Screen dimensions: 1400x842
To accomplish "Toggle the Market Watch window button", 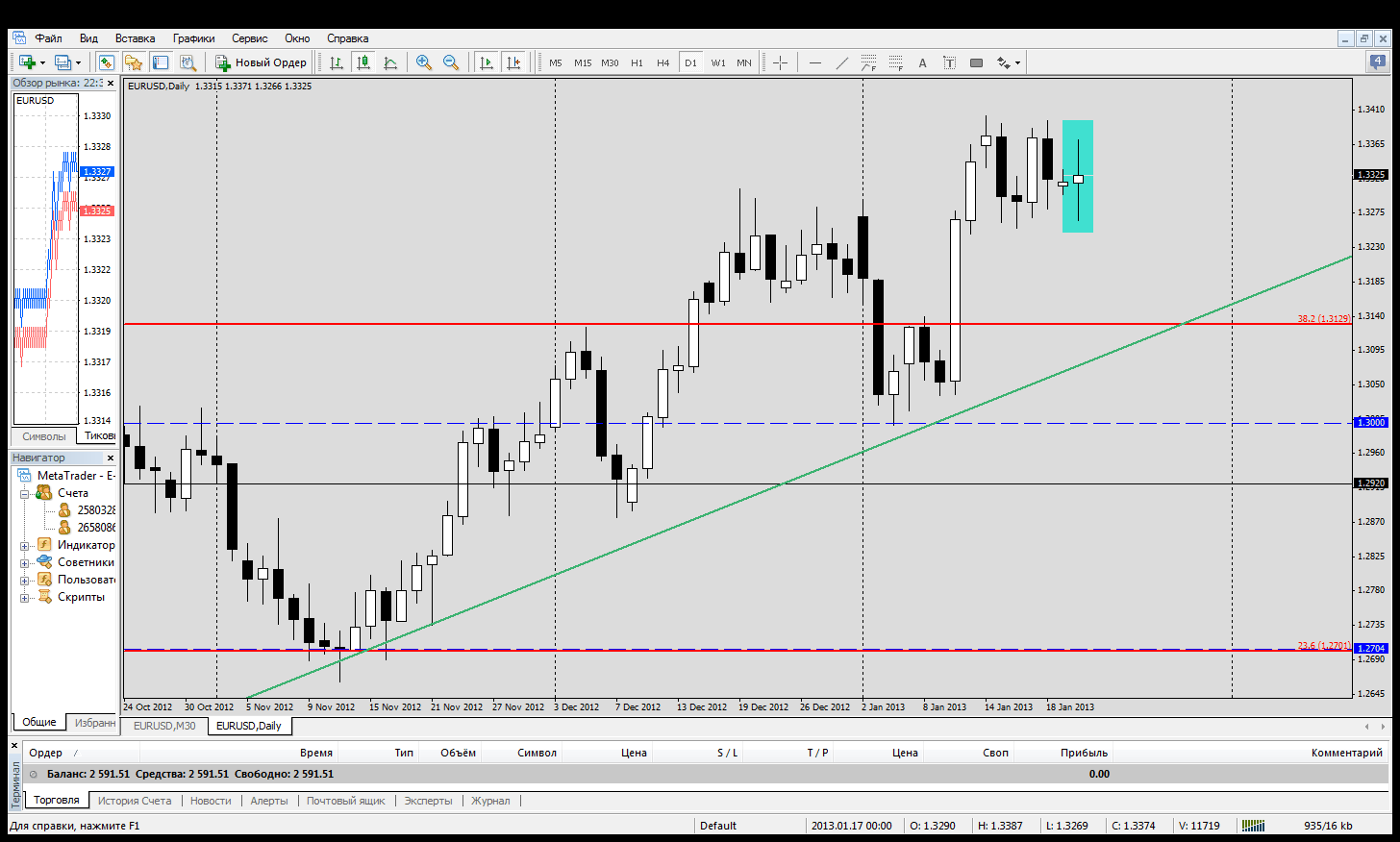I will (106, 62).
